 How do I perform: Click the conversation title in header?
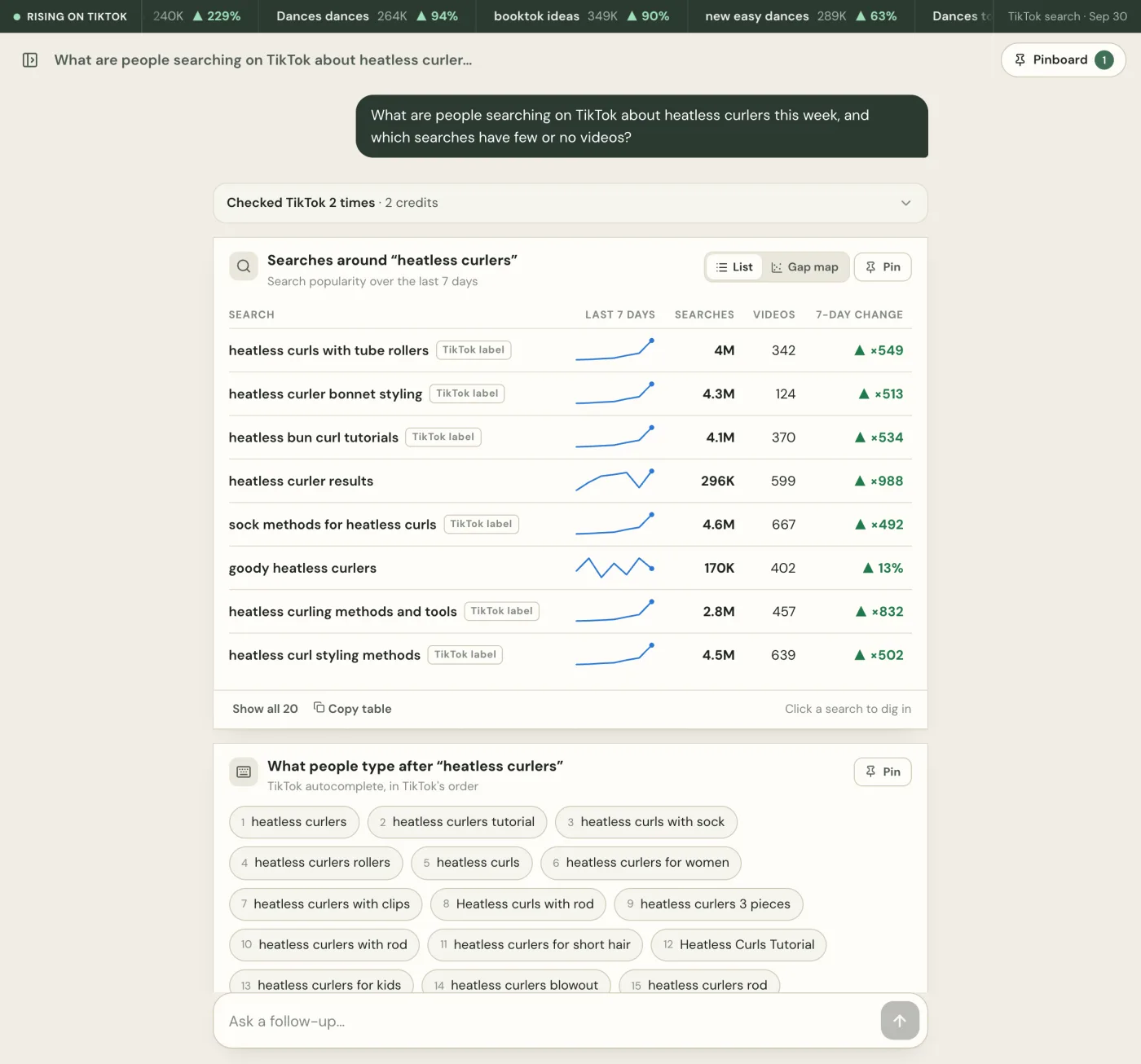[263, 59]
